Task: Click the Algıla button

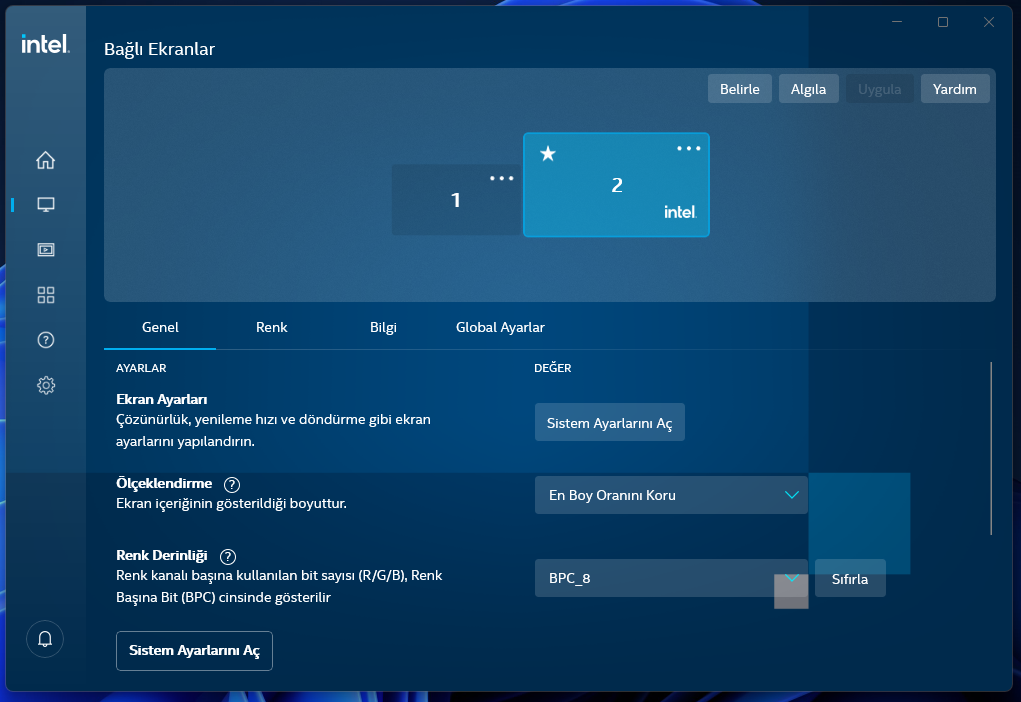Action: [808, 89]
